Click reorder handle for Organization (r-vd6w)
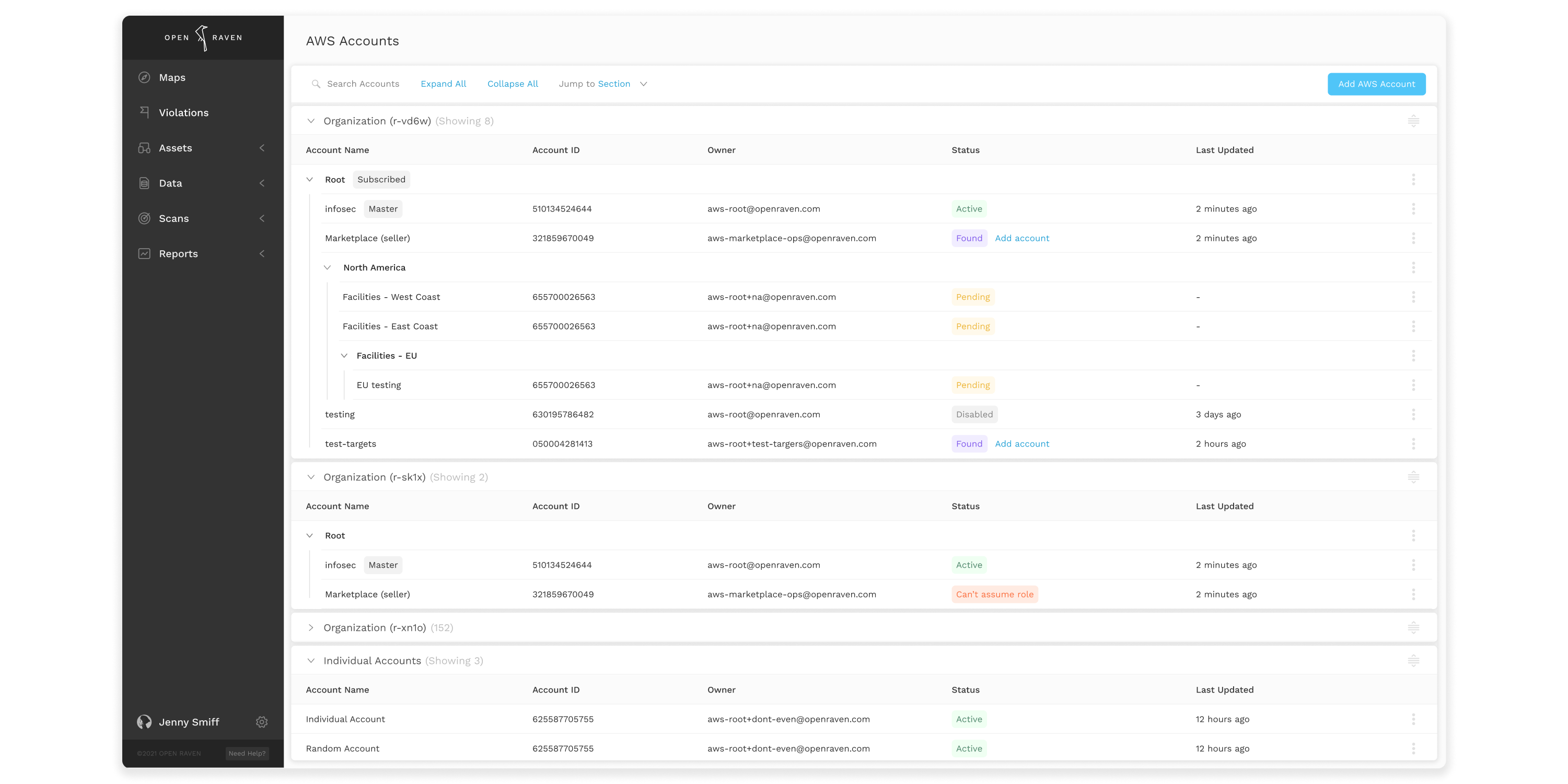The width and height of the screenshot is (1568, 784). [1413, 121]
